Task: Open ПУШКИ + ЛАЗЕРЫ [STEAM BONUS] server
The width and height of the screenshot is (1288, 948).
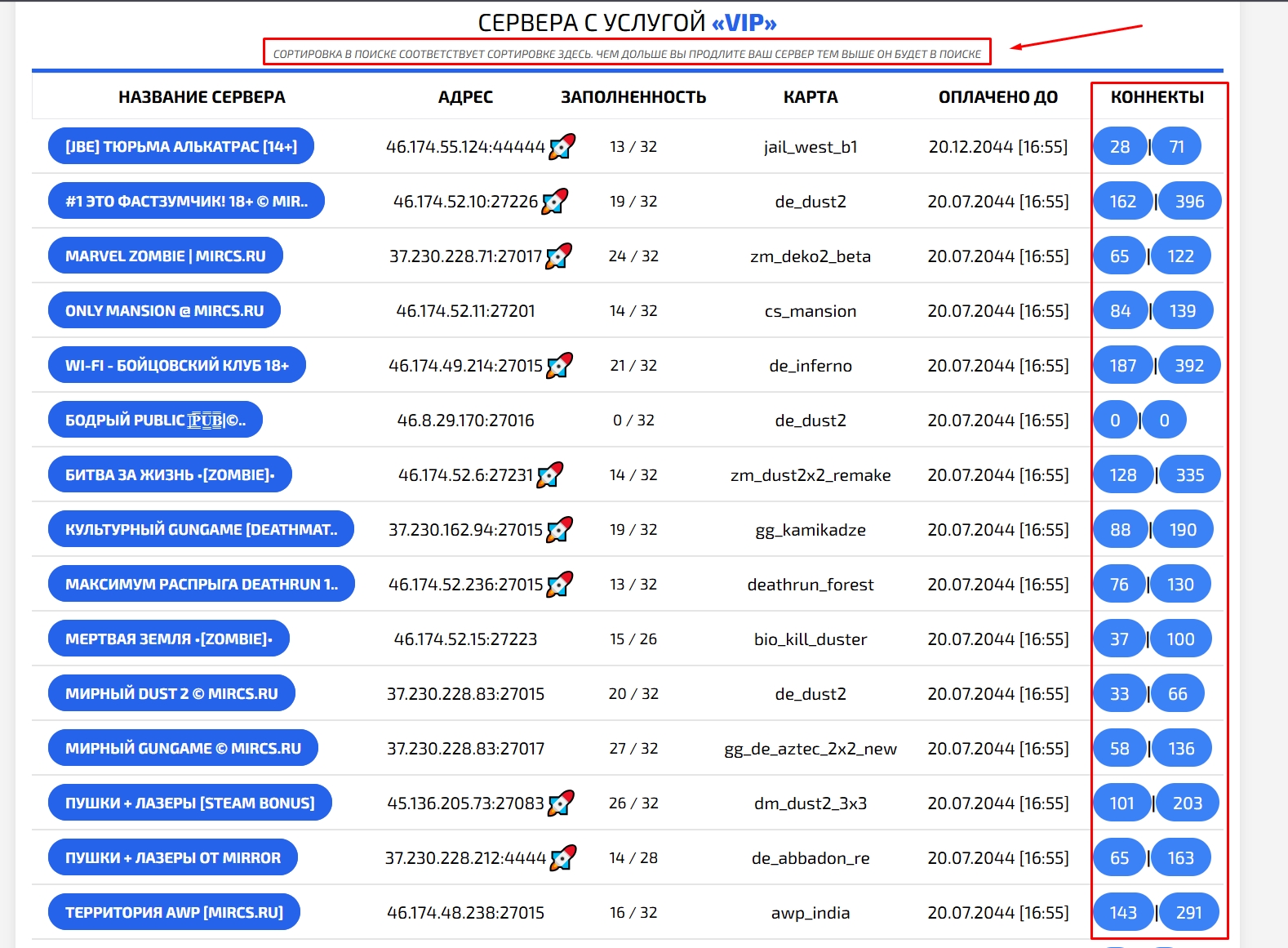Action: (189, 803)
